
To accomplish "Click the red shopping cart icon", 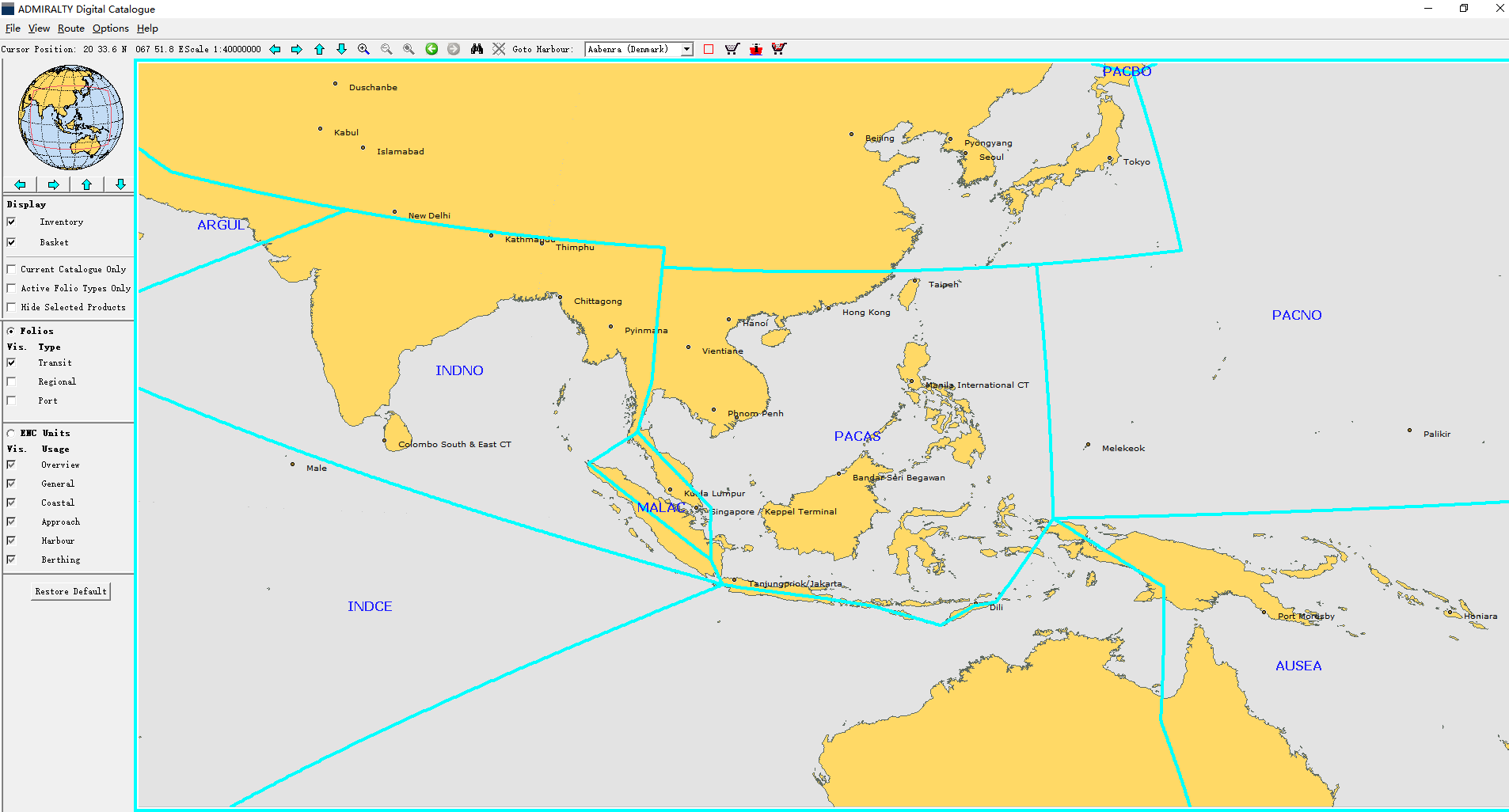I will coord(779,49).
